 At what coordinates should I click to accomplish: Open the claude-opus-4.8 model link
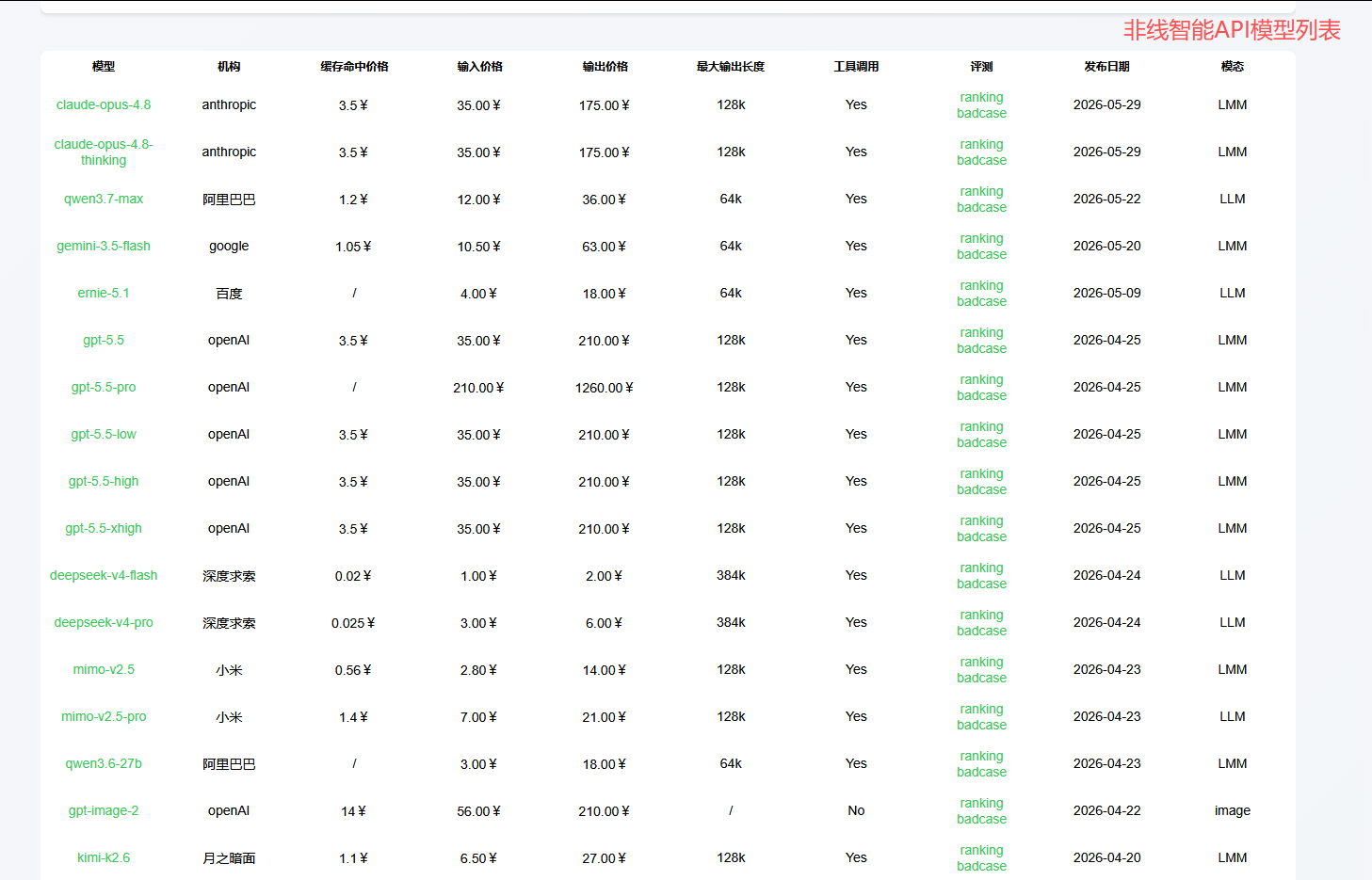click(x=104, y=104)
